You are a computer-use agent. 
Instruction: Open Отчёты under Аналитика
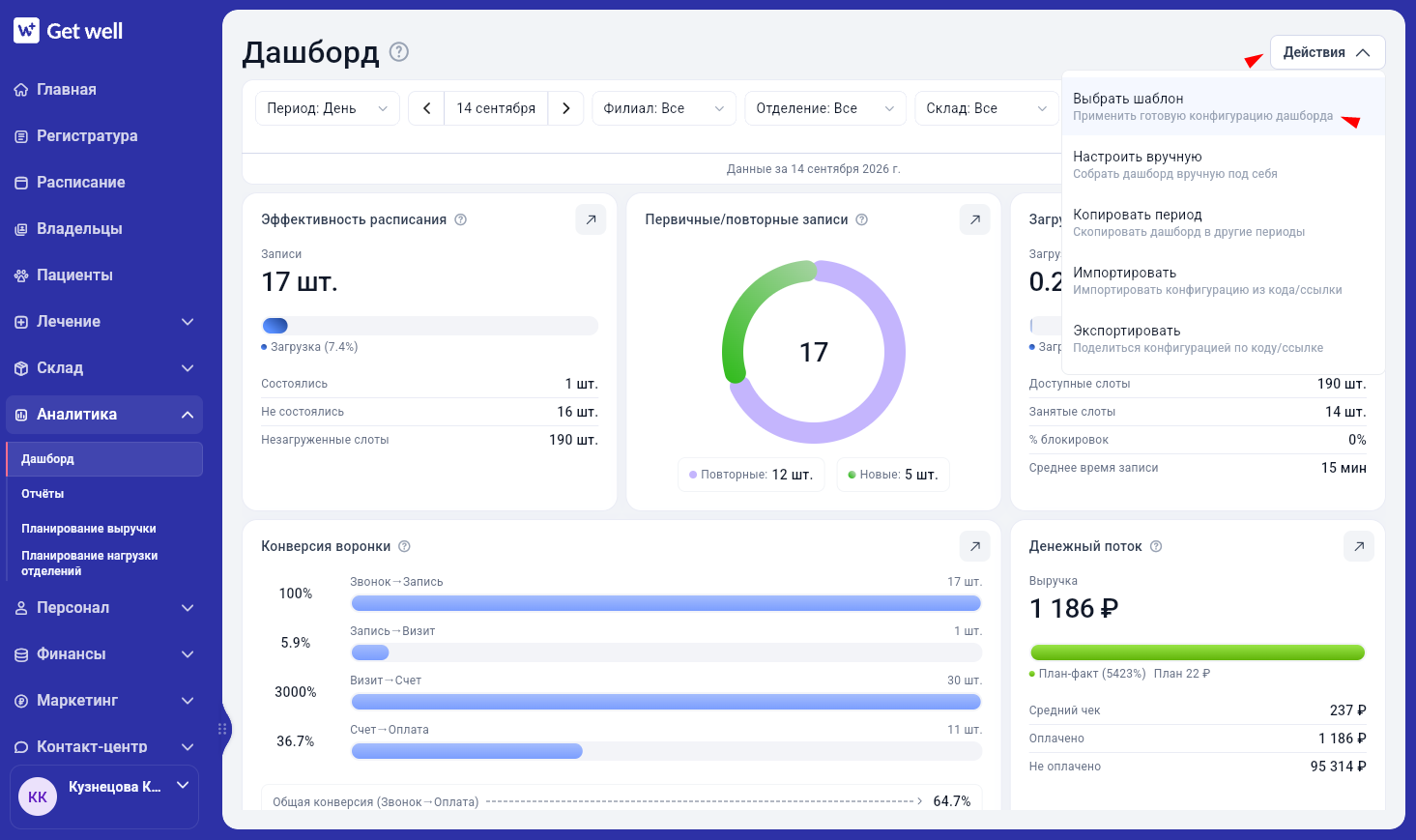104,494
